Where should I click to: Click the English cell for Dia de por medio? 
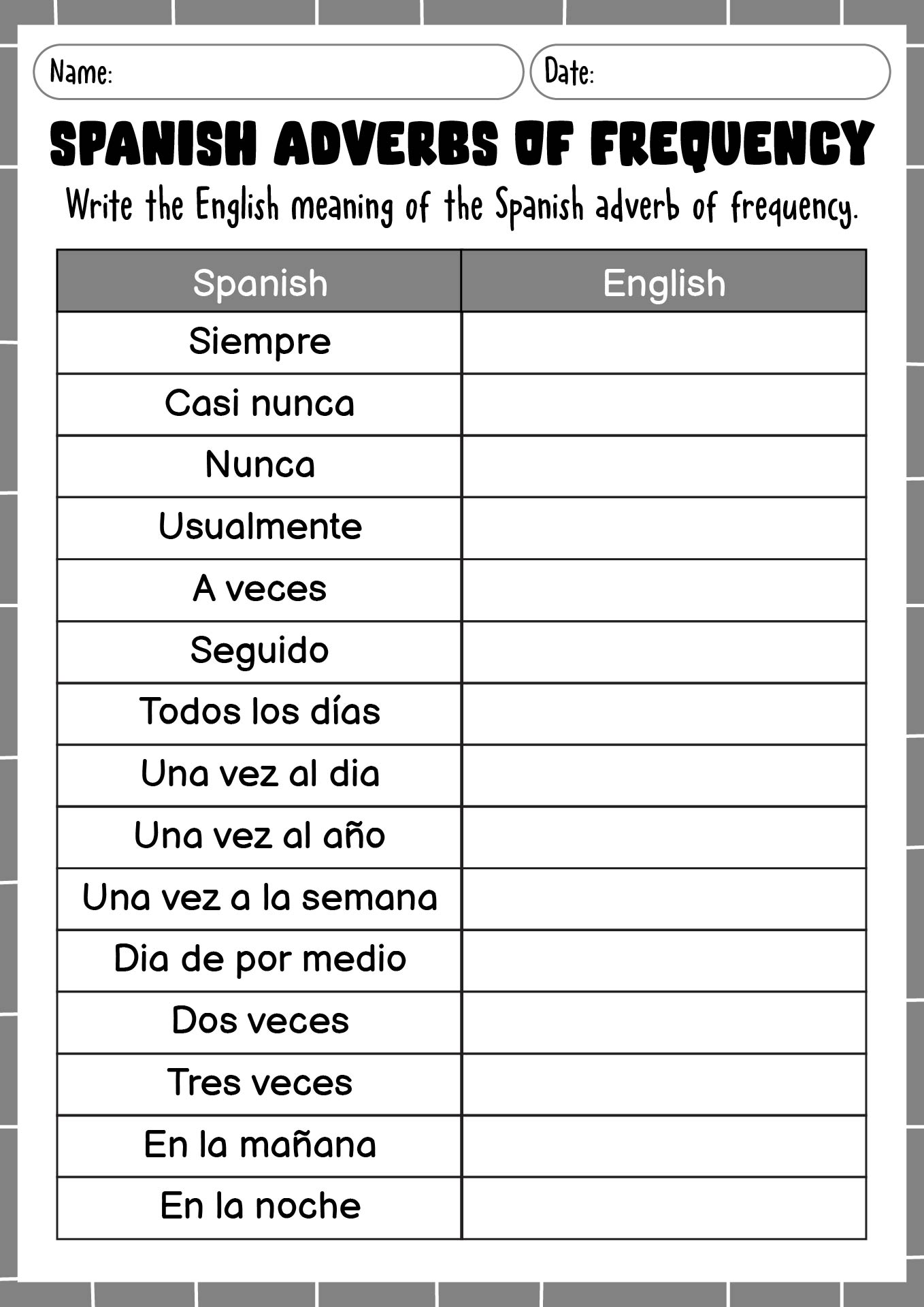coord(663,961)
